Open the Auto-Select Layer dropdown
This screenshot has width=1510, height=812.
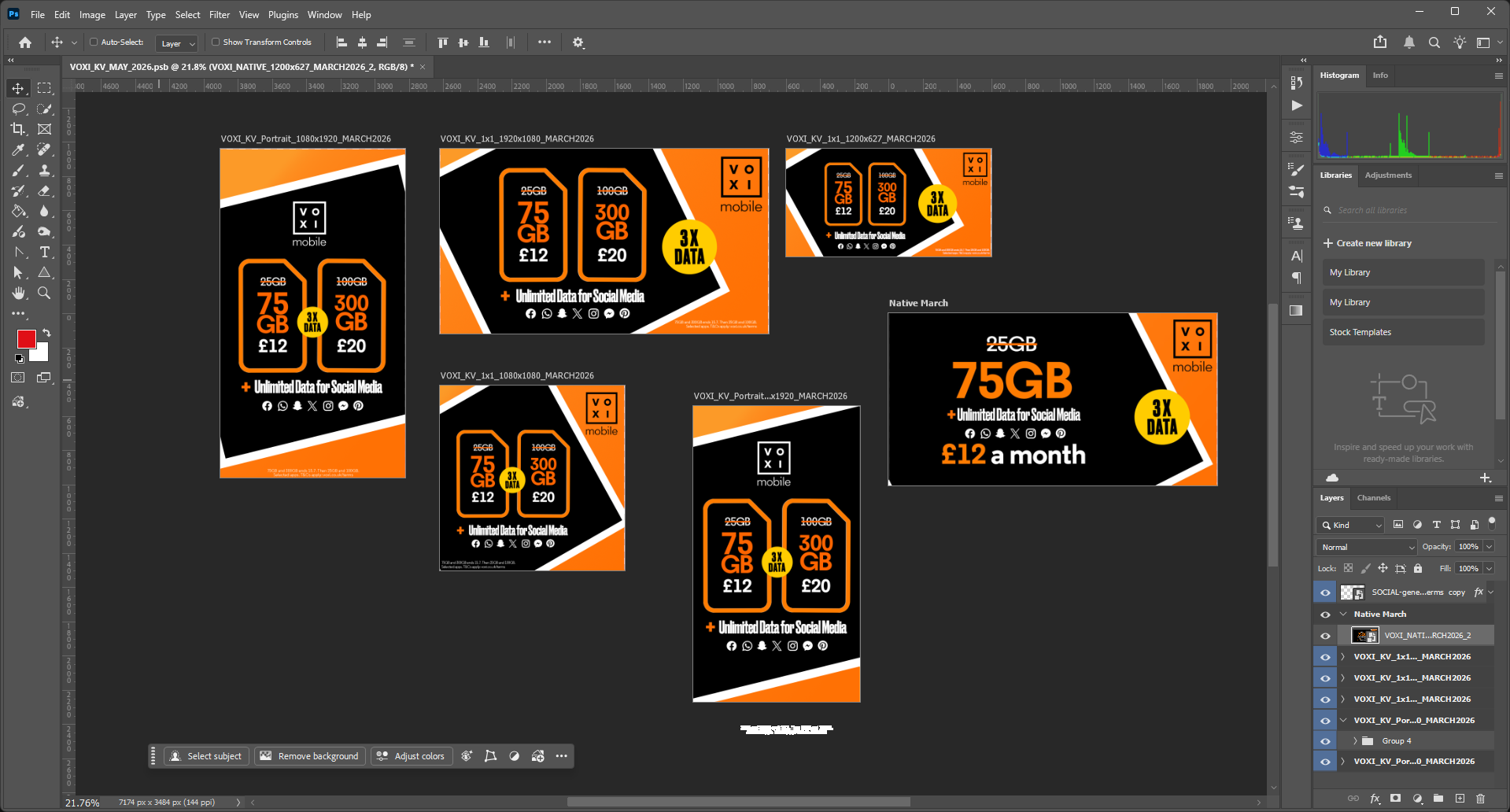(x=176, y=43)
